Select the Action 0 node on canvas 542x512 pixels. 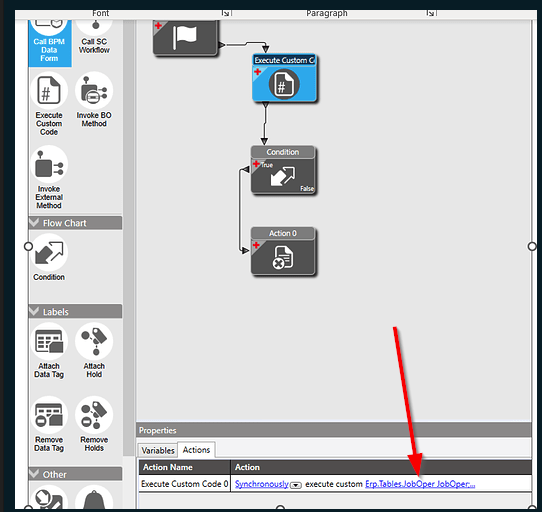pos(283,251)
